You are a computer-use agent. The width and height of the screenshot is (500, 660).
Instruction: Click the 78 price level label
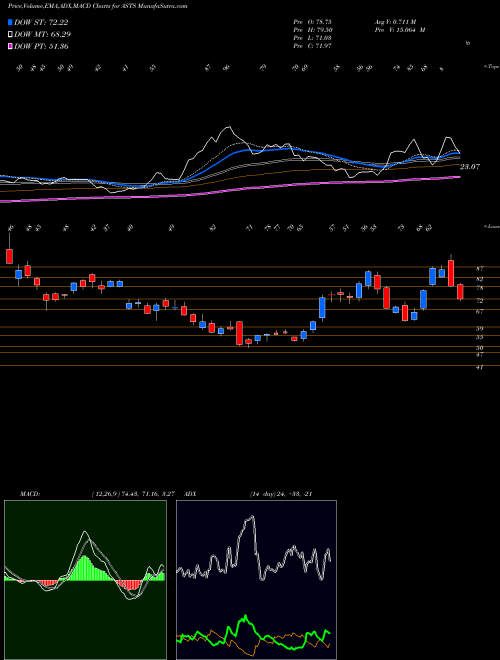coord(479,288)
